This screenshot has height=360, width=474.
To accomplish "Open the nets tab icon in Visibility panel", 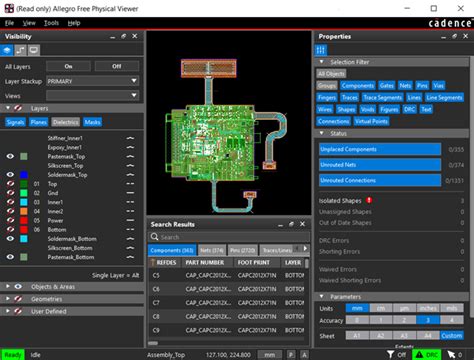I will [x=20, y=50].
